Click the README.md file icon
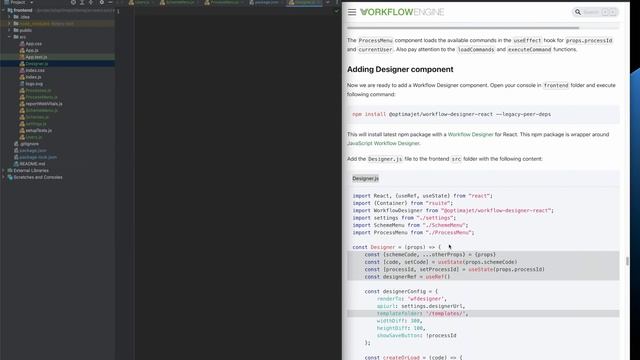Image resolution: width=640 pixels, height=360 pixels. pos(16,164)
